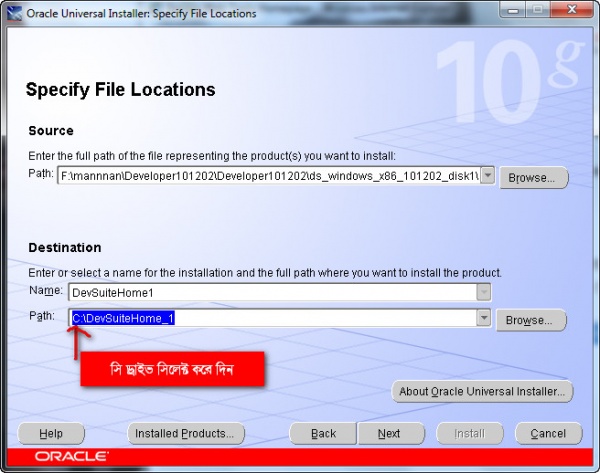Click the Specify File Locations heading
This screenshot has height=473, width=600.
121,90
